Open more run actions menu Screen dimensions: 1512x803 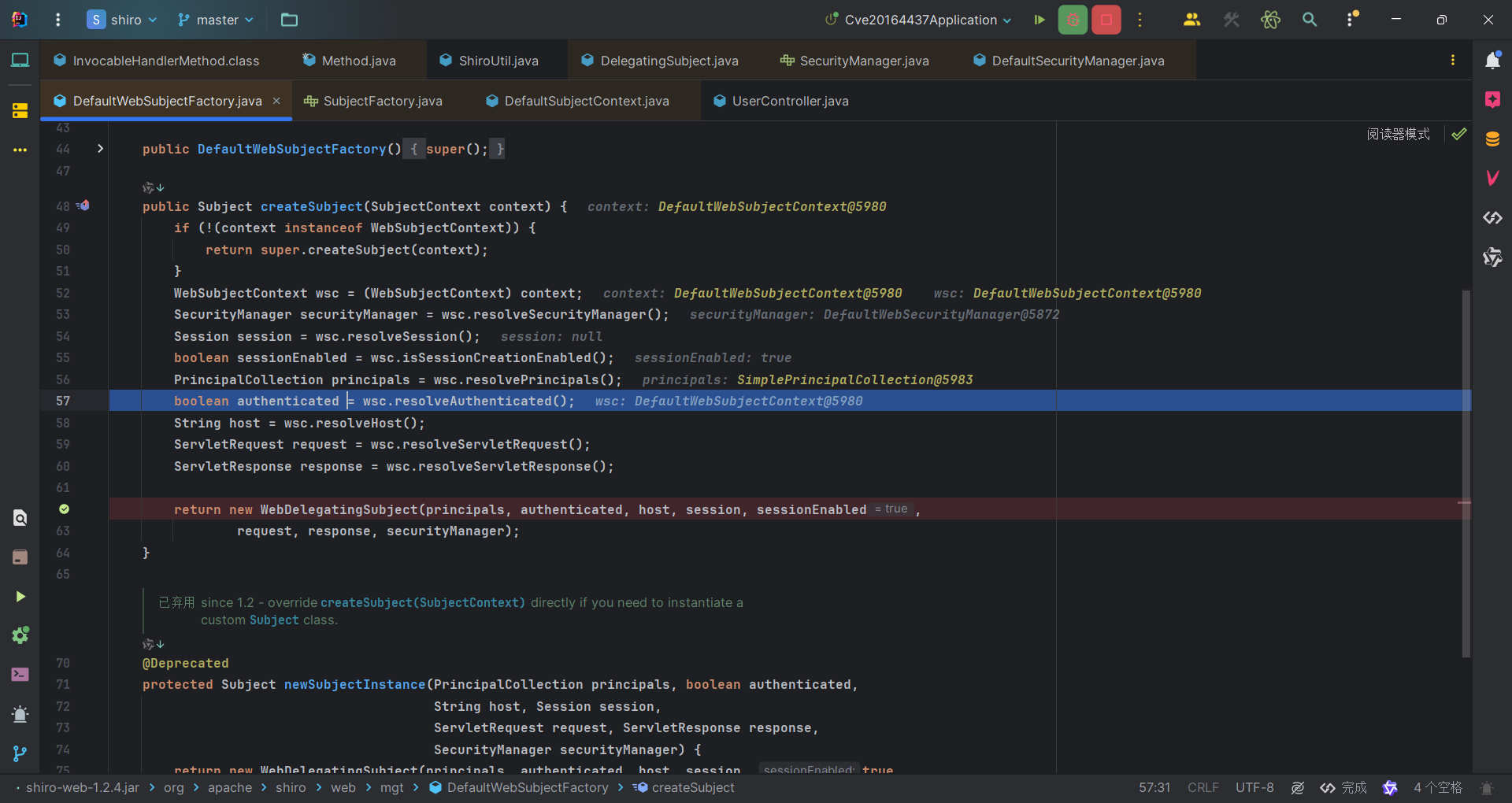pyautogui.click(x=1140, y=20)
